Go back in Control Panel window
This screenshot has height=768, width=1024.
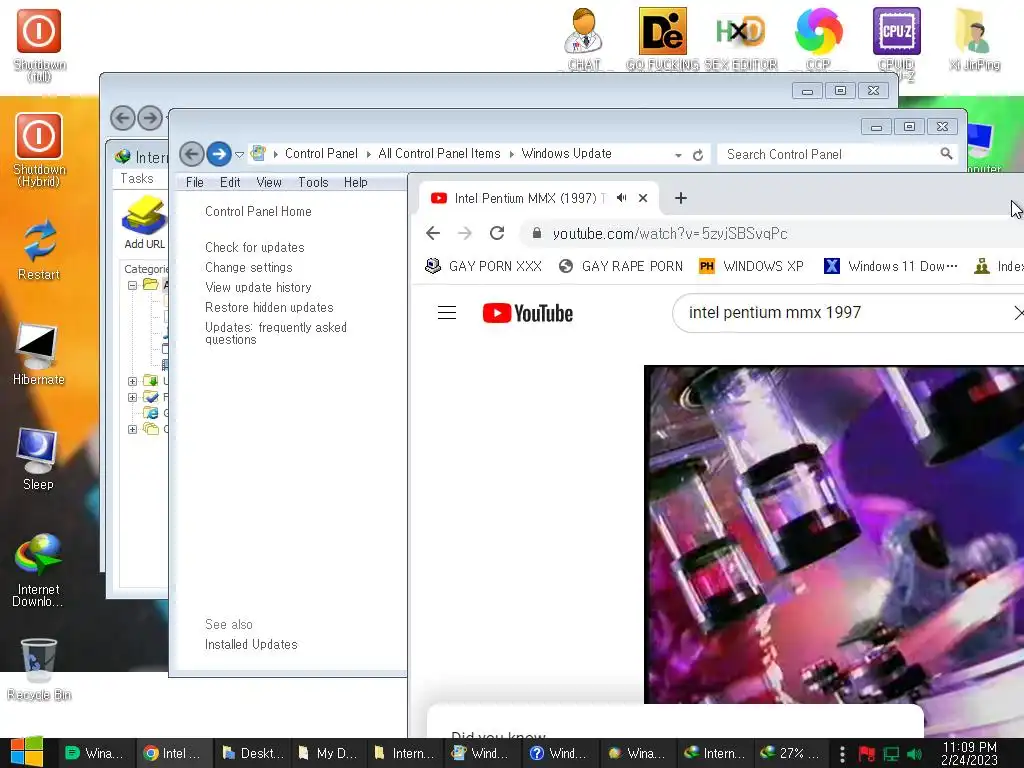(x=191, y=154)
